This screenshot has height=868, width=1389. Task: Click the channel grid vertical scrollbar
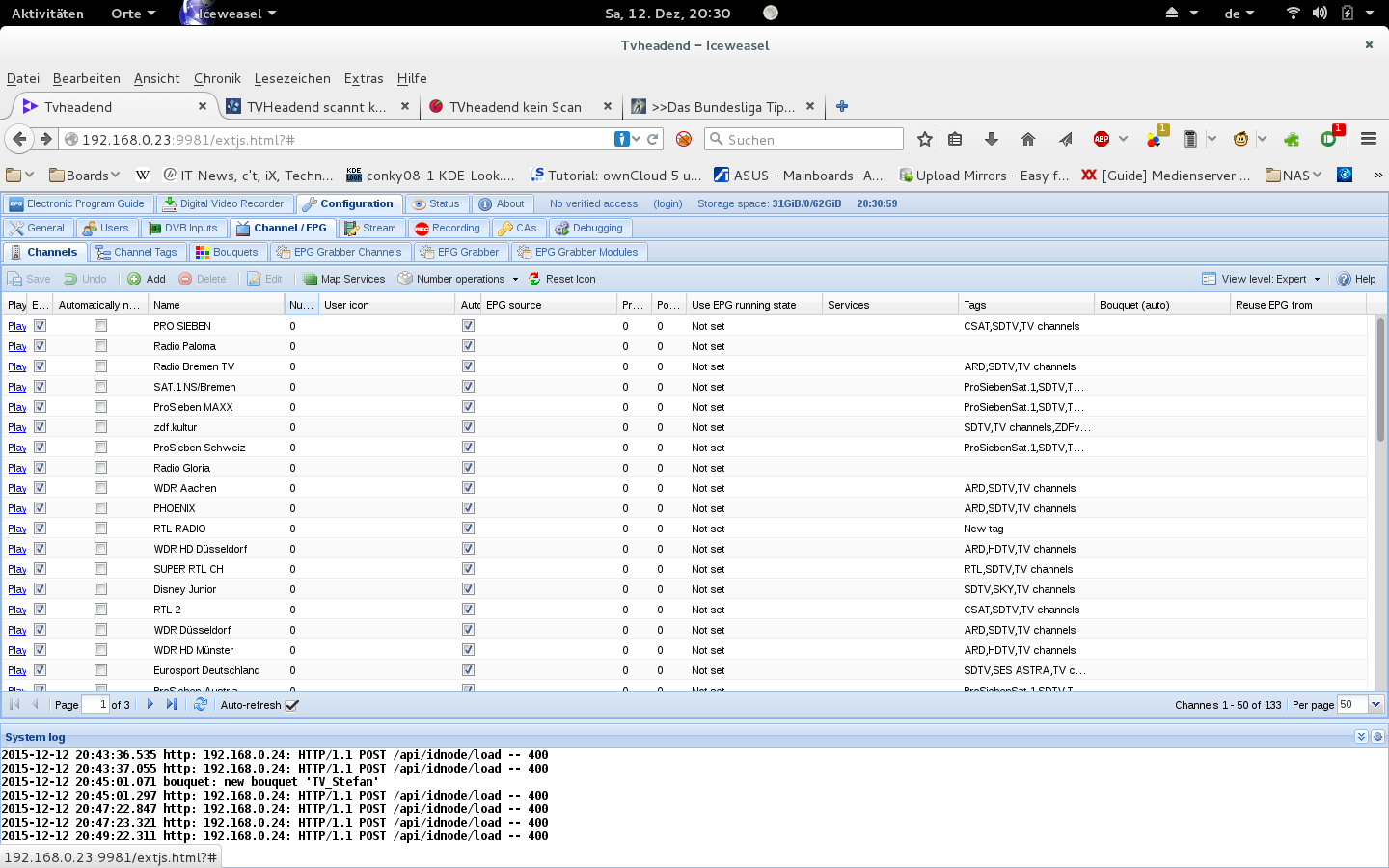tap(1380, 380)
